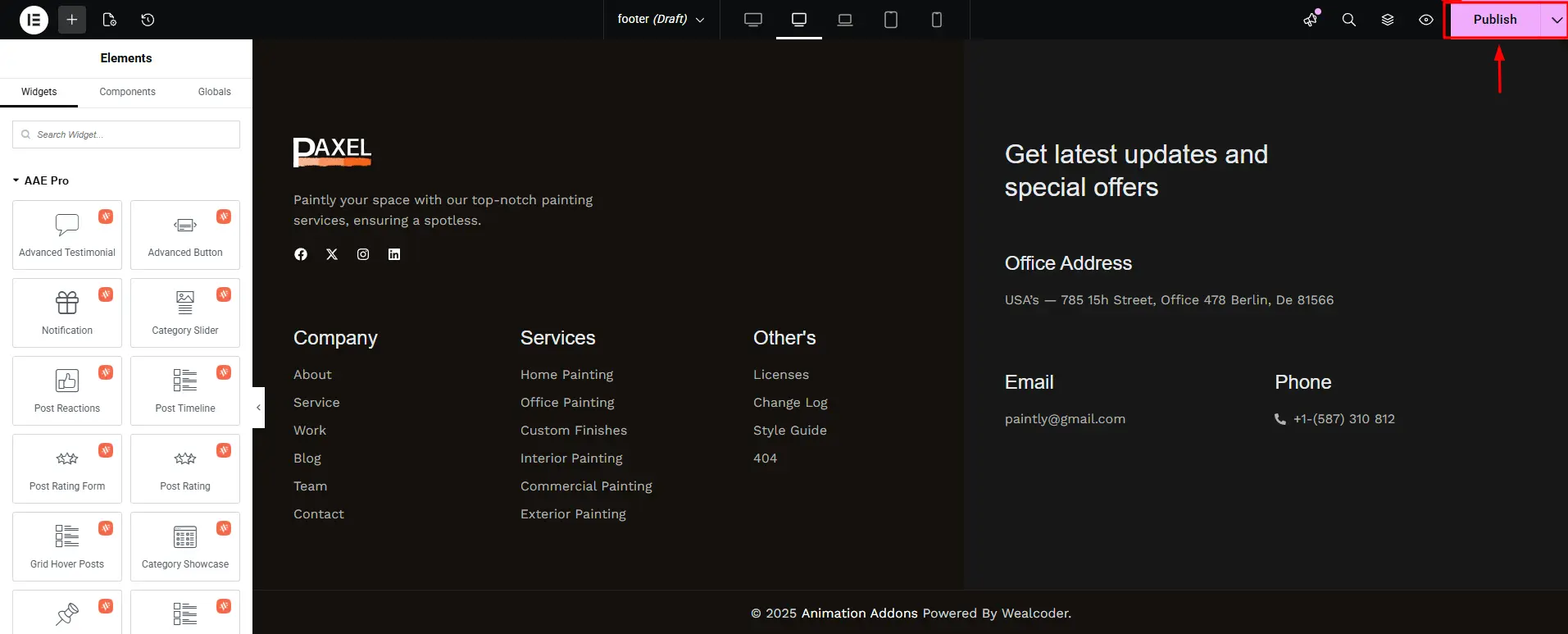Open the structure layers icon
Screen dimensions: 1568x634
[1388, 20]
